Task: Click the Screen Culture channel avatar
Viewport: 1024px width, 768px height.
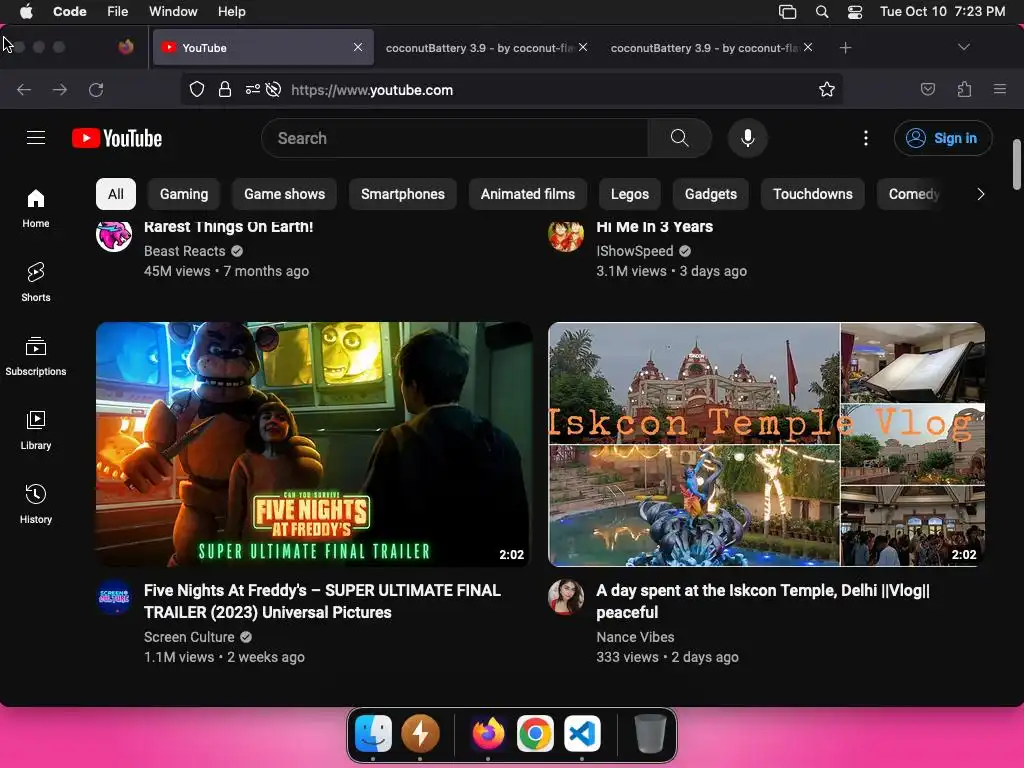Action: (x=114, y=597)
